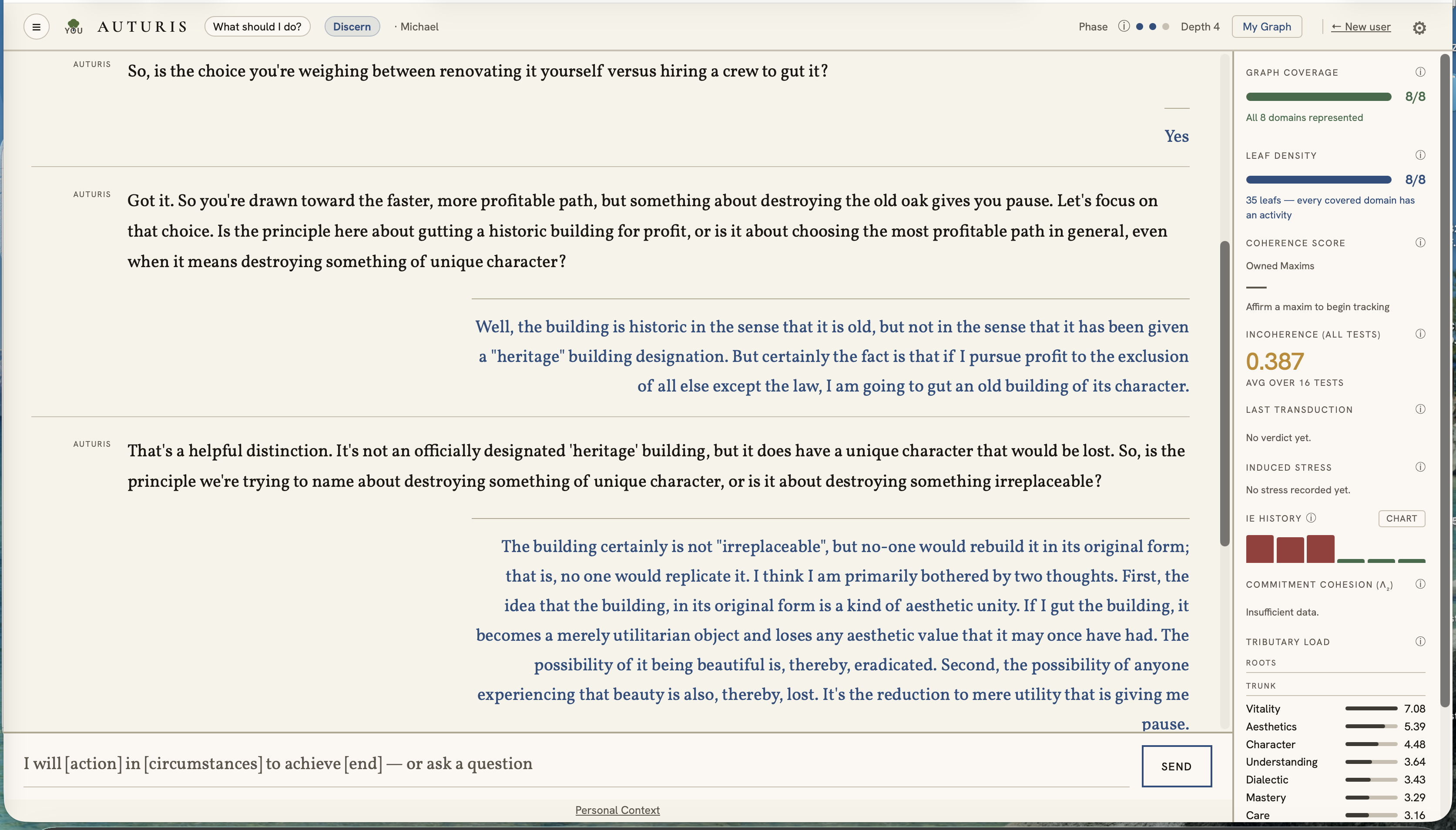
Task: Click the first Phase dot
Action: click(x=1139, y=27)
